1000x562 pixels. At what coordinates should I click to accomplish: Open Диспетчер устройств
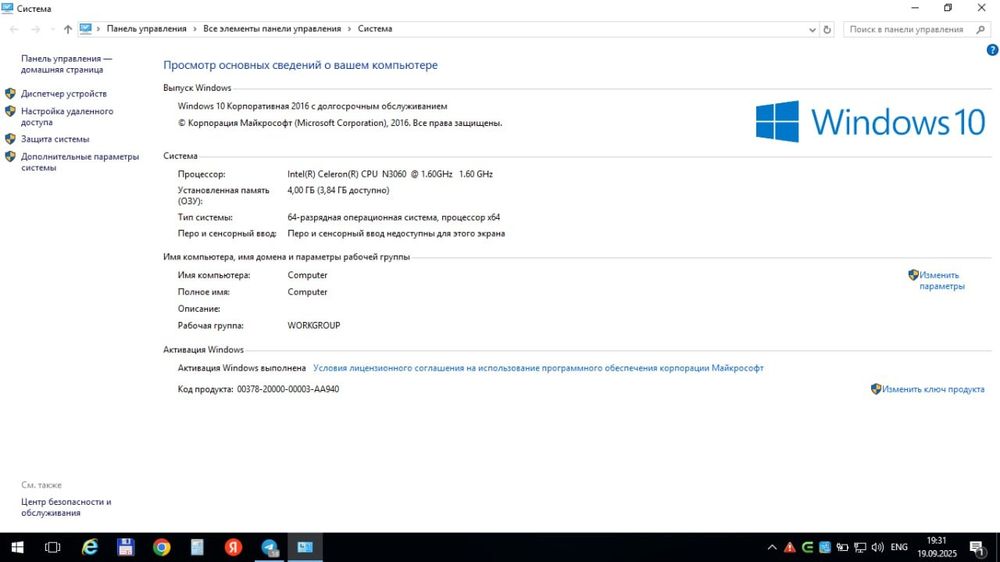click(64, 94)
